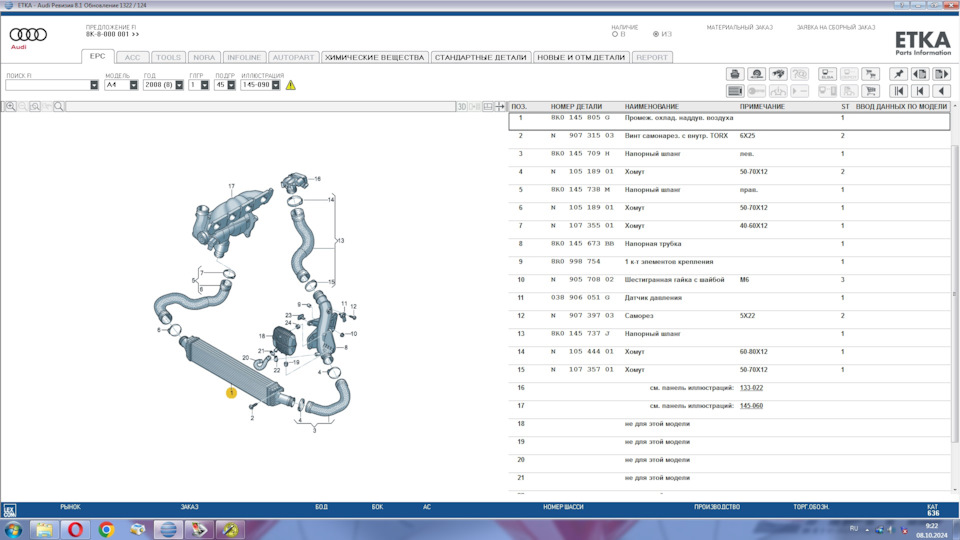The width and height of the screenshot is (960, 540).
Task: Click the plain magnifier search icon
Action: pos(59,107)
